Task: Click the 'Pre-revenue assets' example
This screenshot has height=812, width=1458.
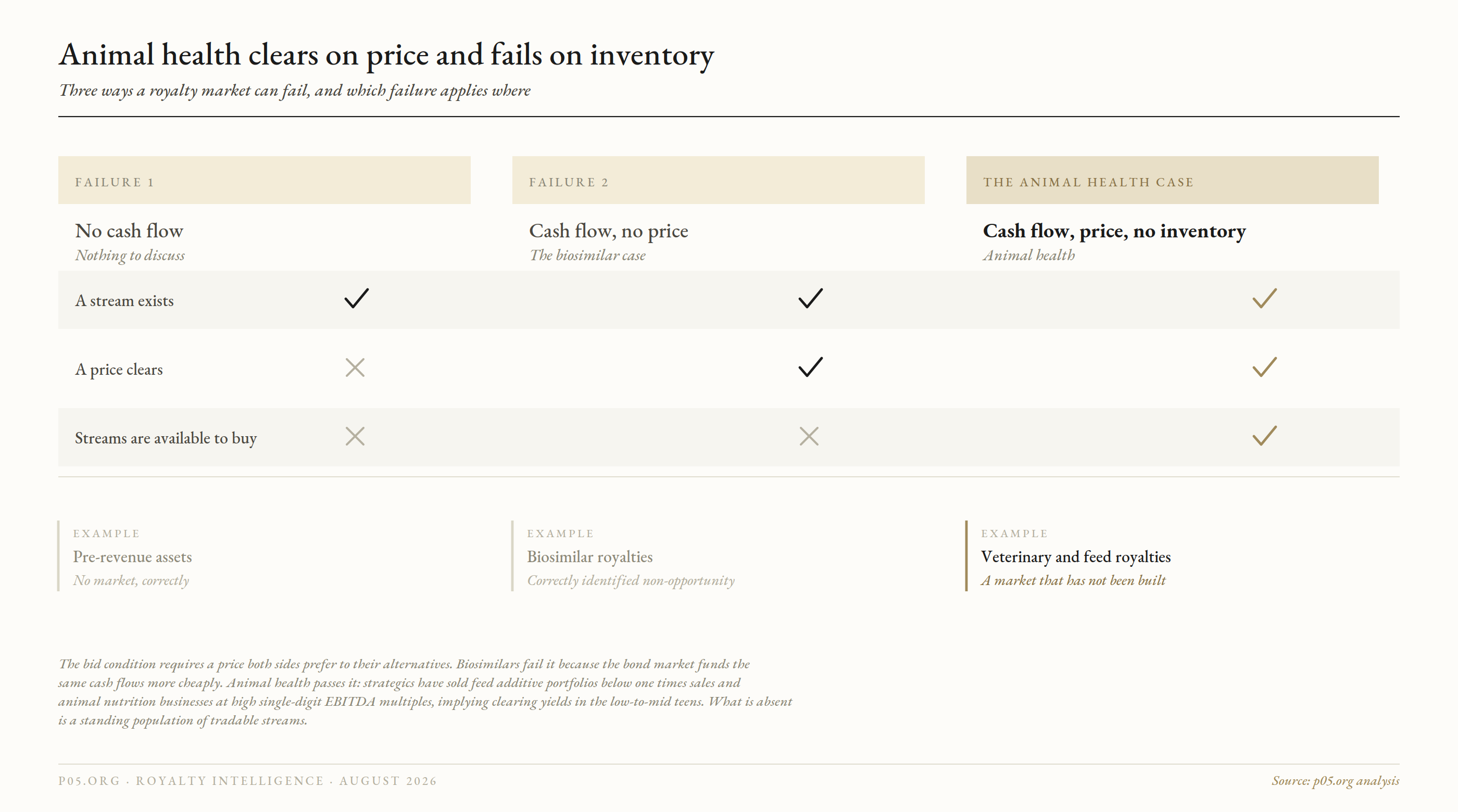Action: click(x=132, y=557)
